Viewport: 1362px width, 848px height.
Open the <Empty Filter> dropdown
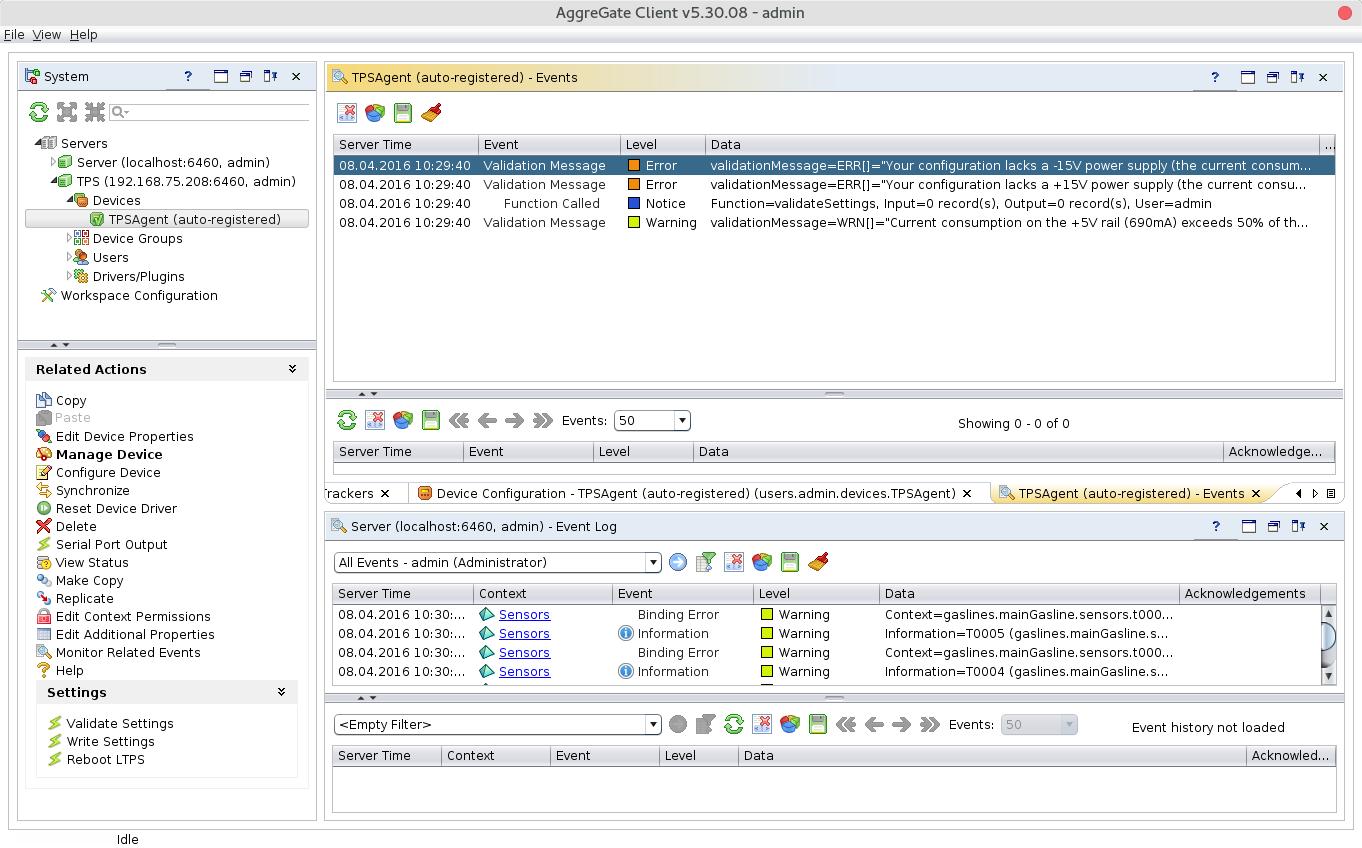point(653,724)
